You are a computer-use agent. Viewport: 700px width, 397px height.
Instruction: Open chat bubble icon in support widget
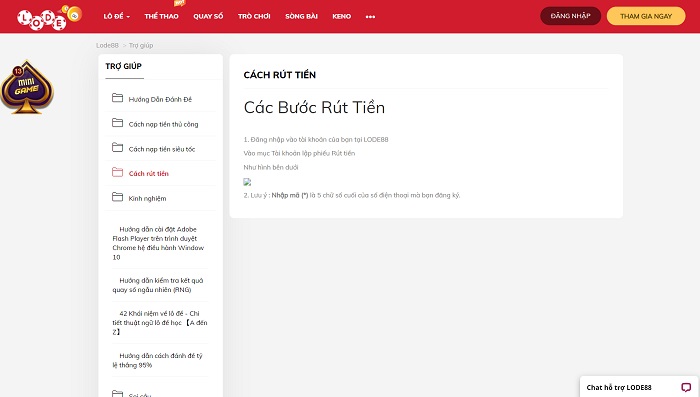click(686, 387)
